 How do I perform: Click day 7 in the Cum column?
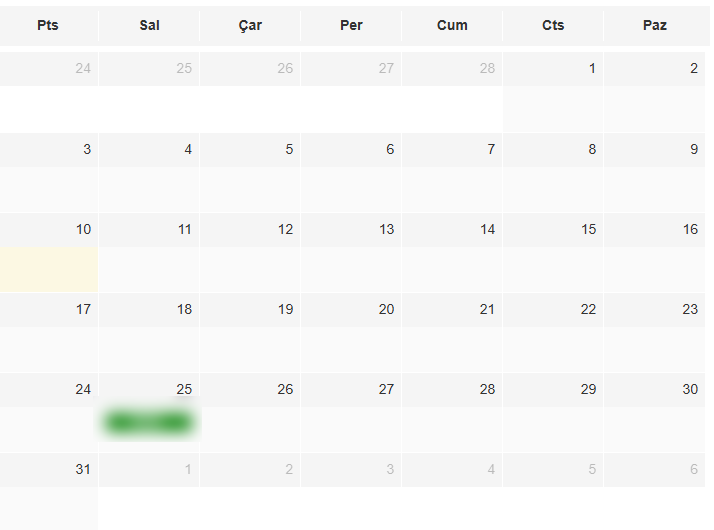pos(491,149)
